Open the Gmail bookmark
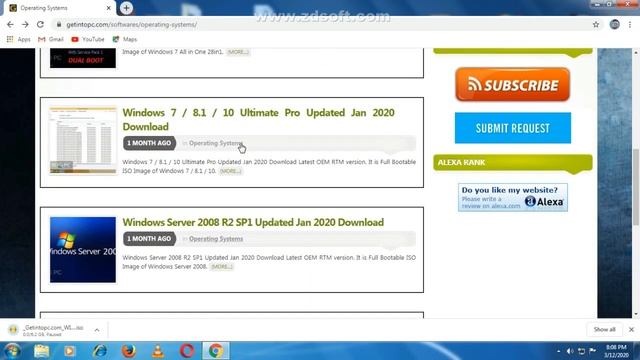The height and width of the screenshot is (360, 640). [51, 39]
